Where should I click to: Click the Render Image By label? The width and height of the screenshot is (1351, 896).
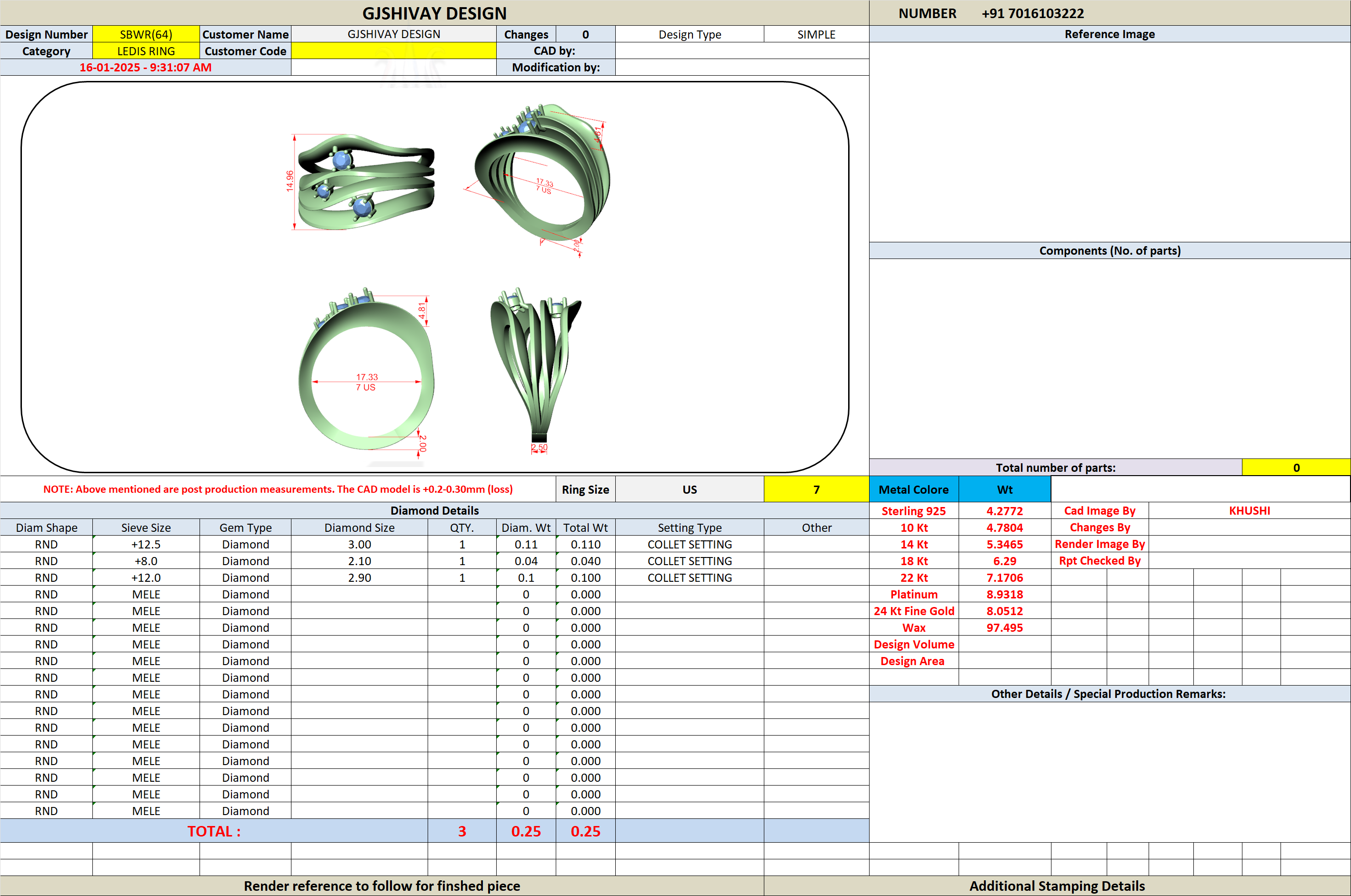[x=1100, y=544]
